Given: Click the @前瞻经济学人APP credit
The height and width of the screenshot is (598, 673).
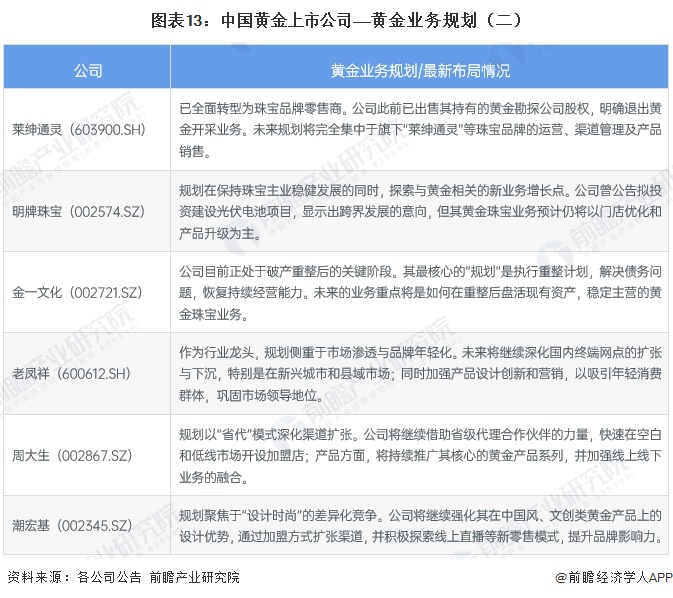Looking at the screenshot, I should 614,577.
